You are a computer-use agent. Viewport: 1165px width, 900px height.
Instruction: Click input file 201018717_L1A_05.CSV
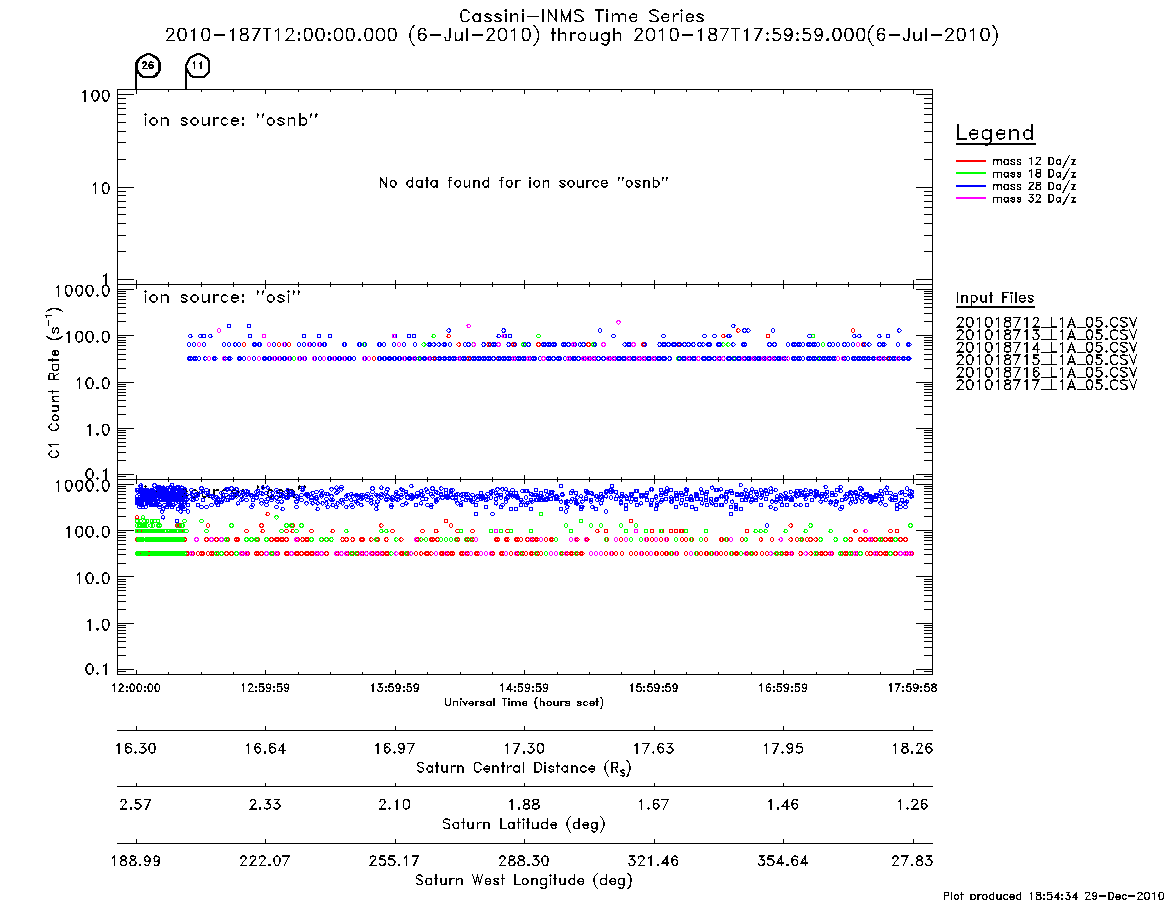pyautogui.click(x=1046, y=385)
